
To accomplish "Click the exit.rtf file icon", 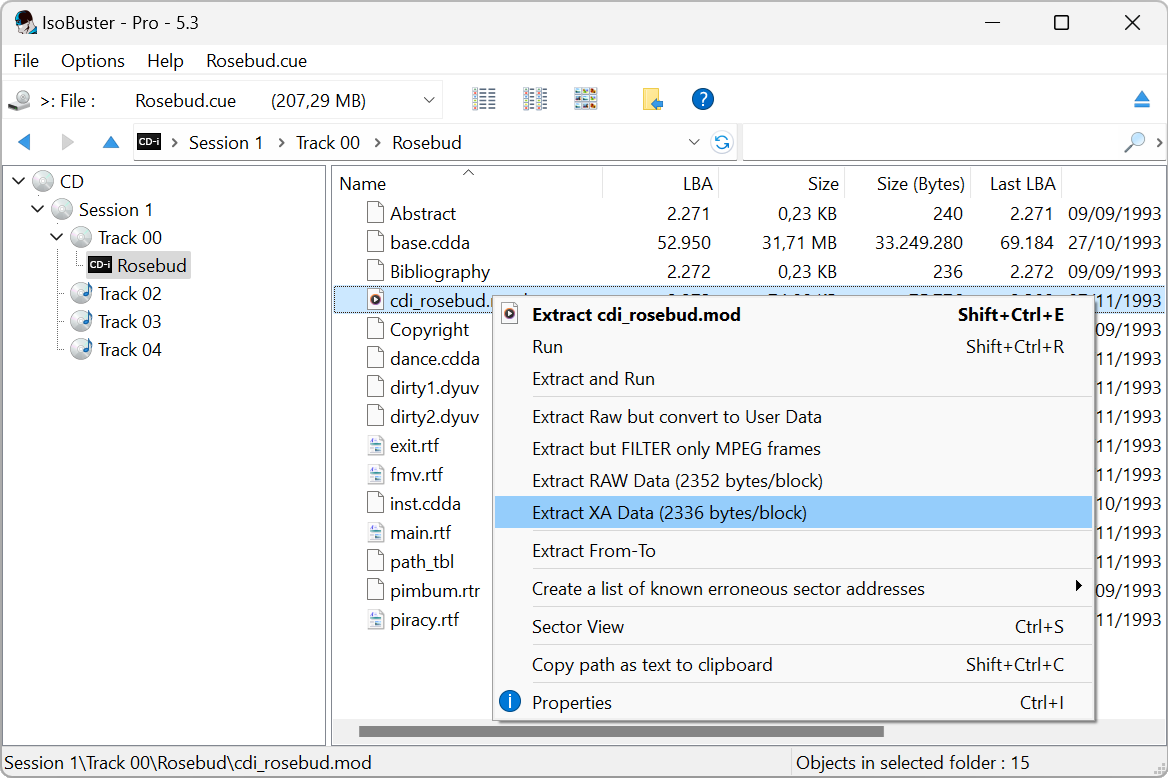I will [x=376, y=446].
